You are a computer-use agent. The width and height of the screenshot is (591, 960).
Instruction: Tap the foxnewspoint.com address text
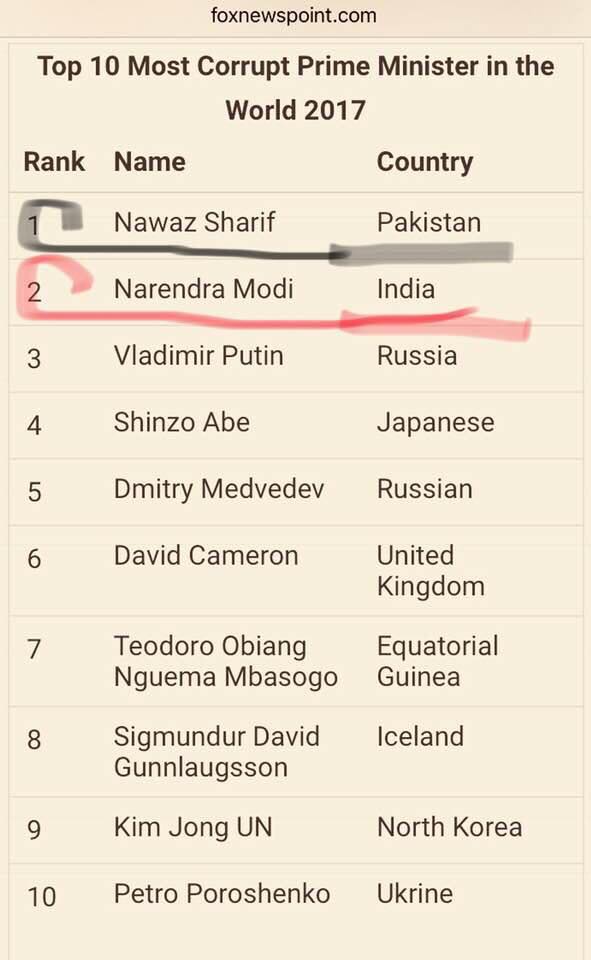point(294,15)
